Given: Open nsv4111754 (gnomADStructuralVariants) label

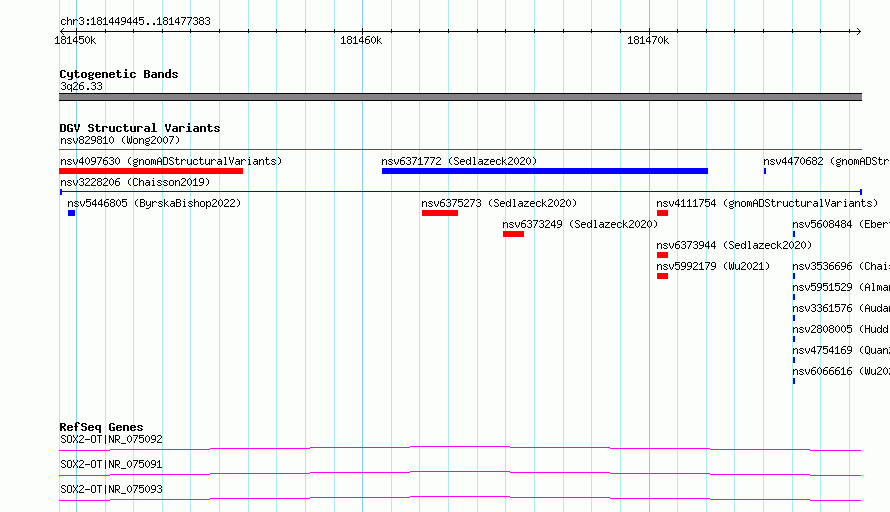Looking at the screenshot, I should pyautogui.click(x=767, y=203).
